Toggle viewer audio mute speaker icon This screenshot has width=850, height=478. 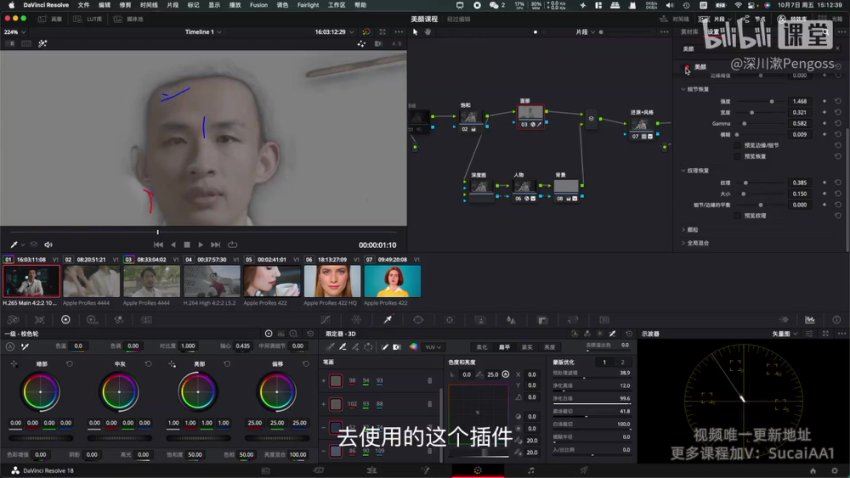(x=48, y=245)
